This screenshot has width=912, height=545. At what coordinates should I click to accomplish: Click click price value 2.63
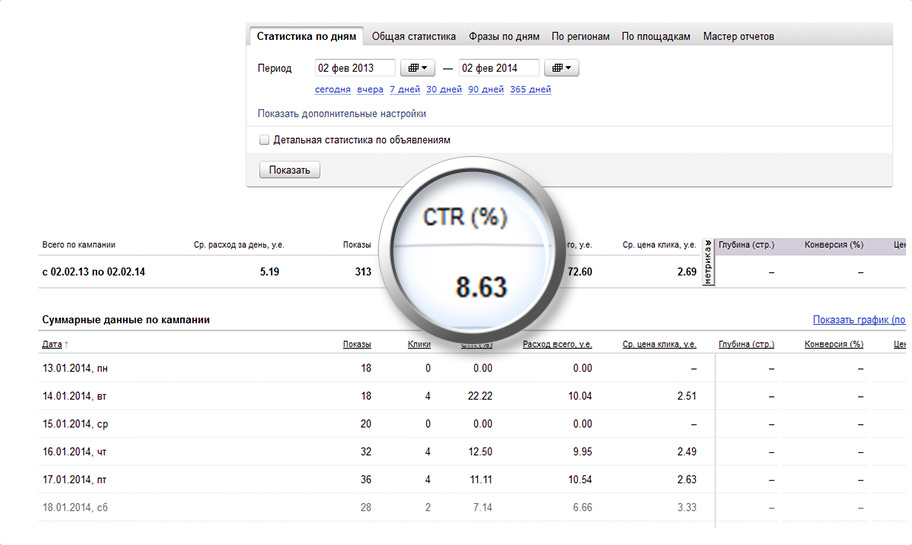tap(687, 480)
